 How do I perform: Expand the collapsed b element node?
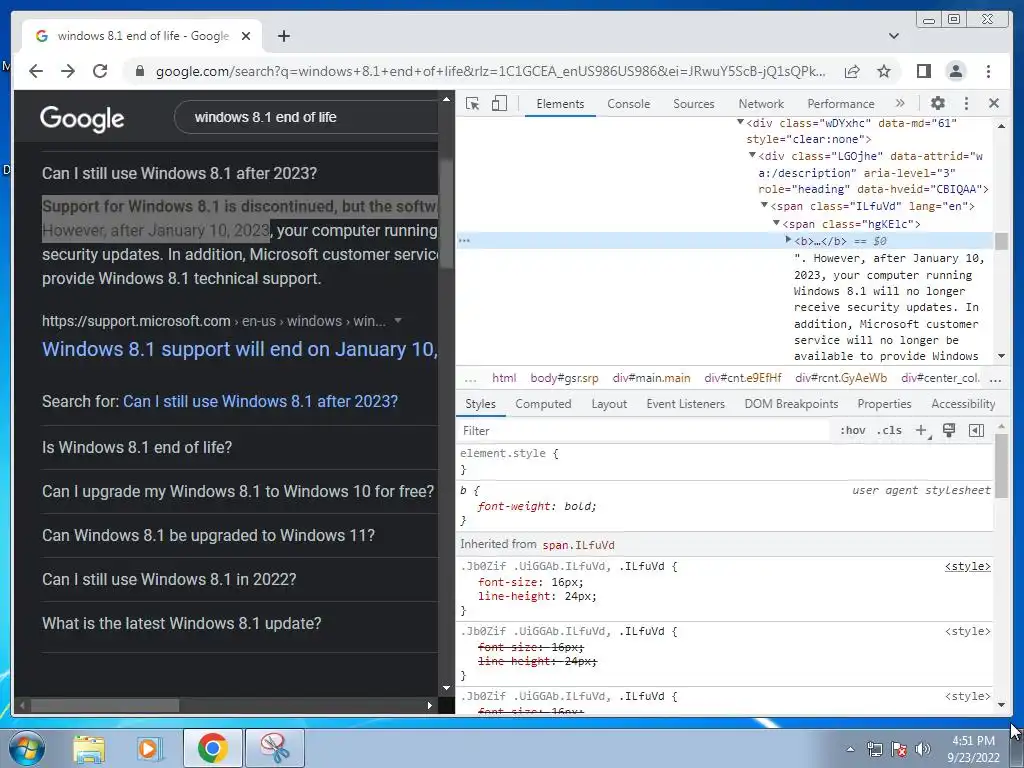[x=788, y=240]
